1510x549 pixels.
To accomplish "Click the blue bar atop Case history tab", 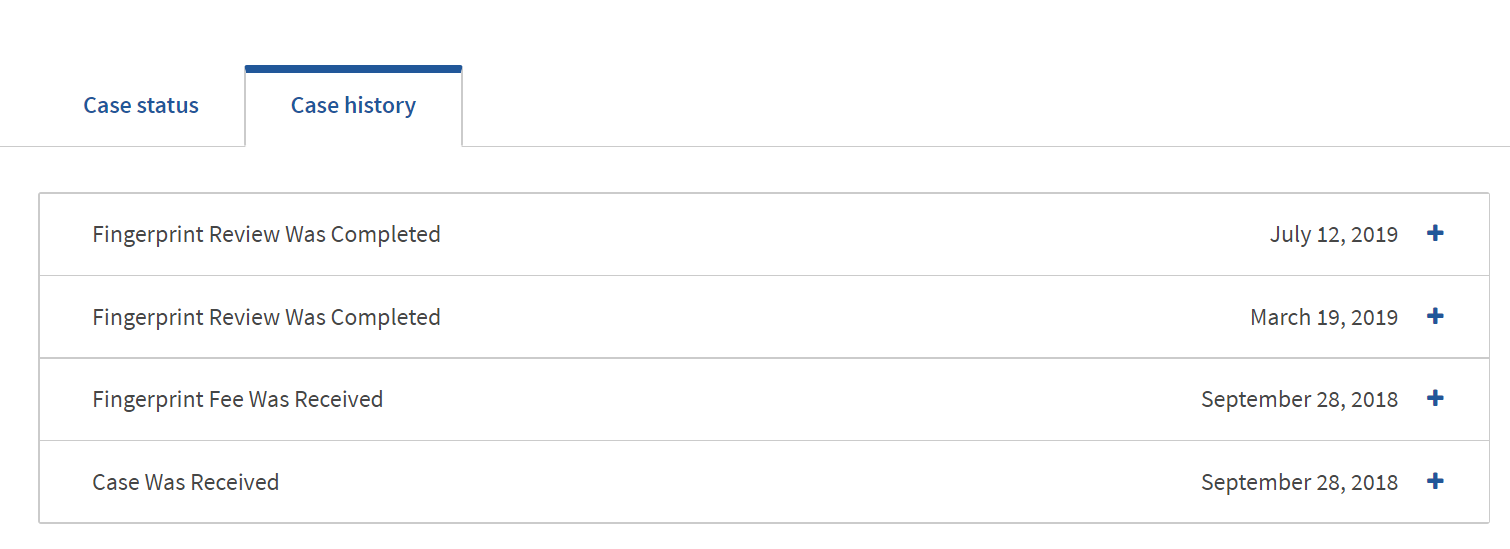I will click(x=353, y=69).
